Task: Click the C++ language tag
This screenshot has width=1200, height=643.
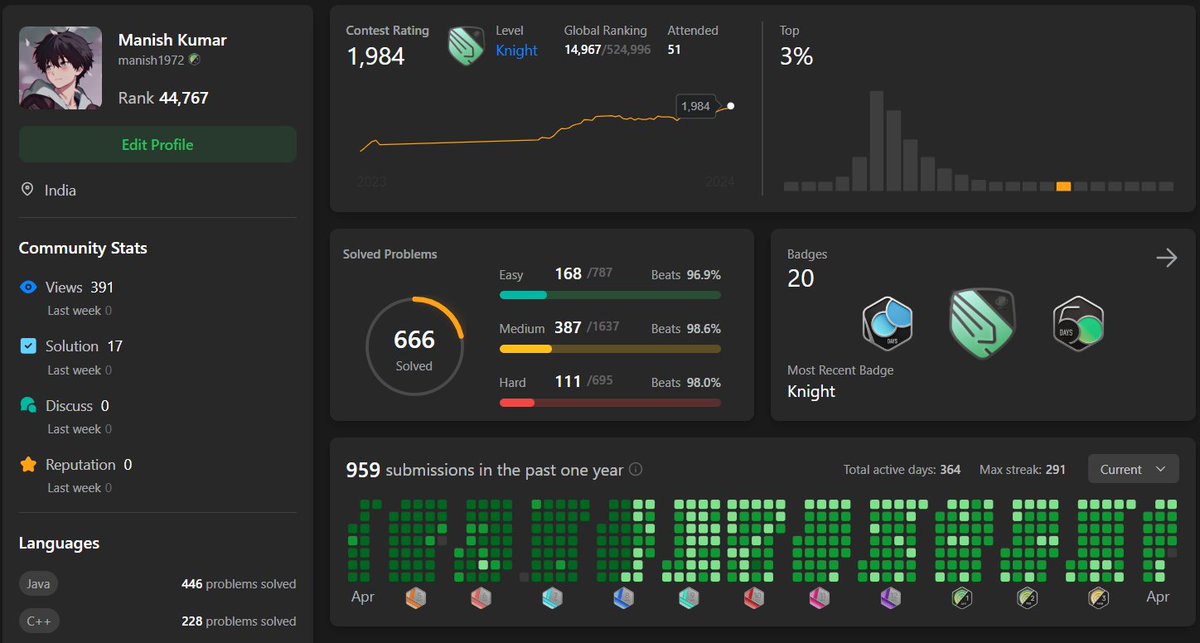Action: coord(39,621)
